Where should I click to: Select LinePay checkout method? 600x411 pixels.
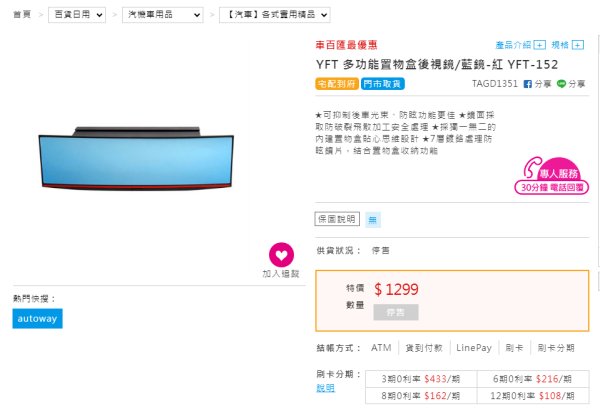tap(474, 348)
